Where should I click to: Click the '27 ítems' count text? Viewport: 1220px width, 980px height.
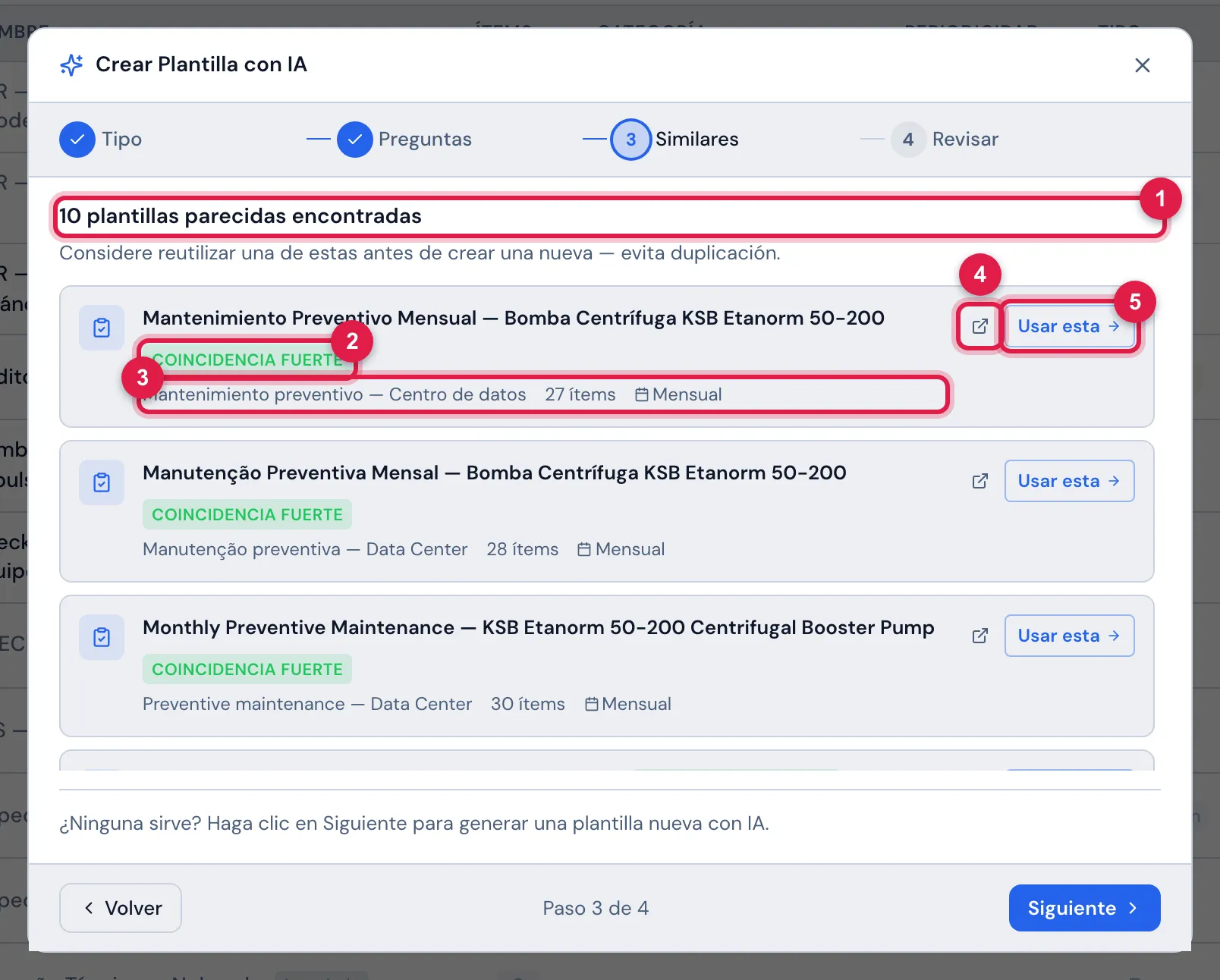(580, 394)
